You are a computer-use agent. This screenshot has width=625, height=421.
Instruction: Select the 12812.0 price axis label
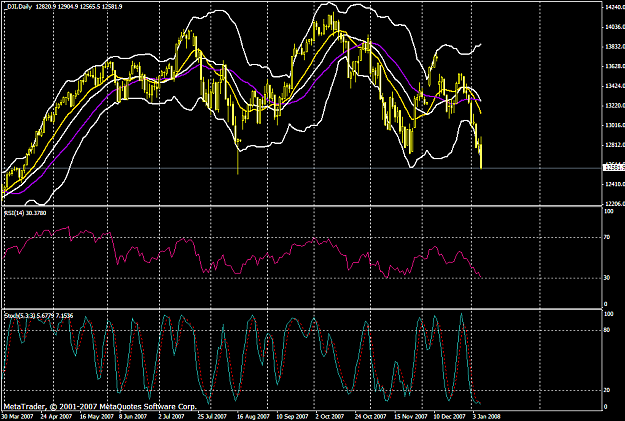[x=615, y=145]
